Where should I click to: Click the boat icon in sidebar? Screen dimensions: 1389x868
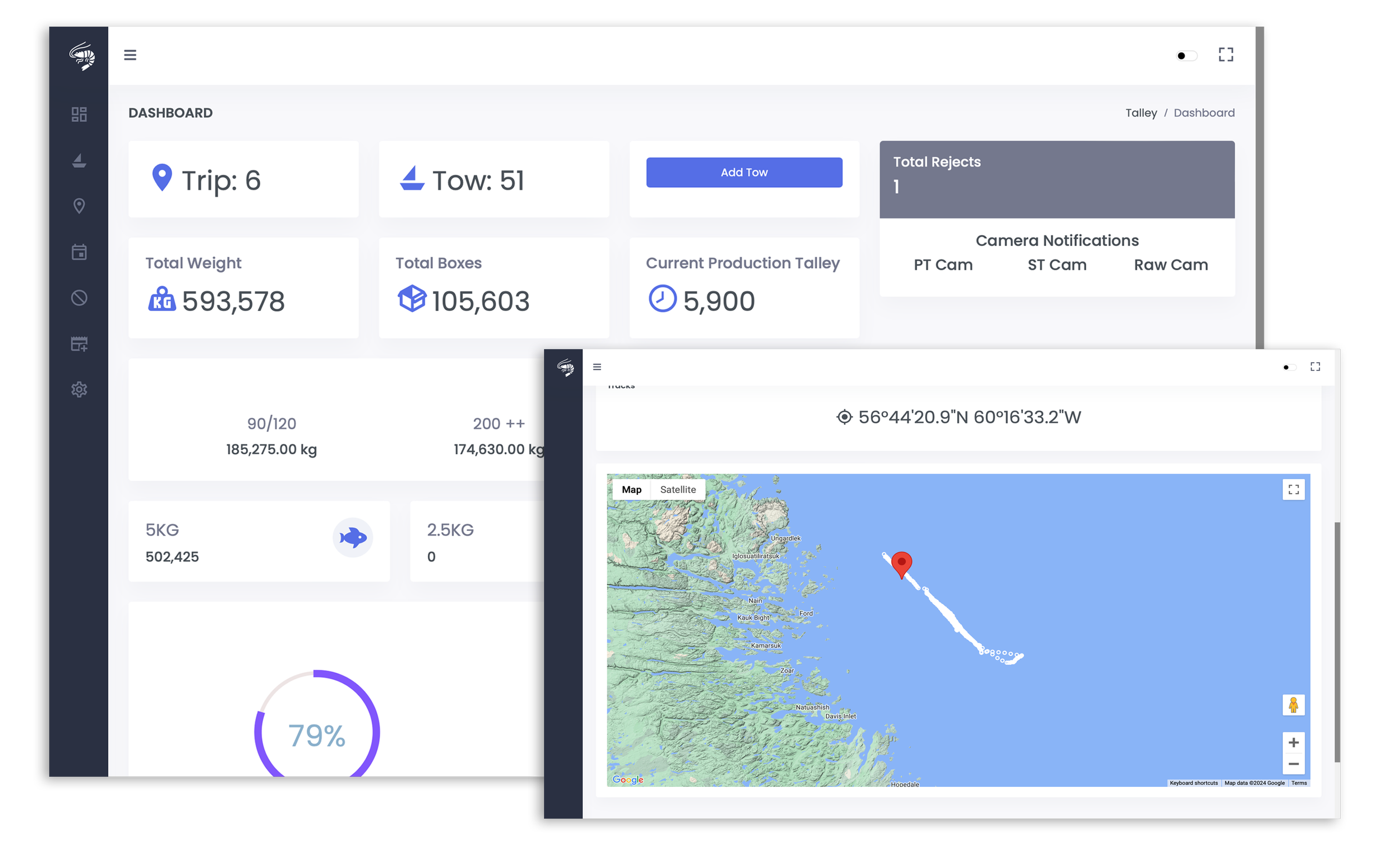tap(79, 160)
